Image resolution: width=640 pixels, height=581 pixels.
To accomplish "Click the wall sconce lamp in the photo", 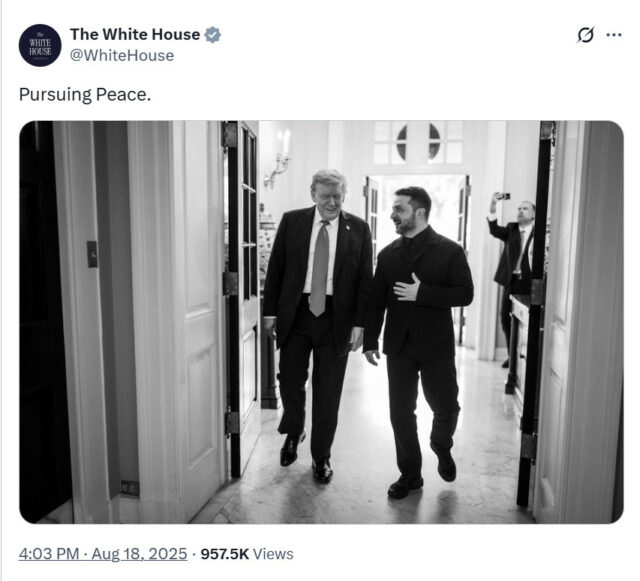I will 279,158.
